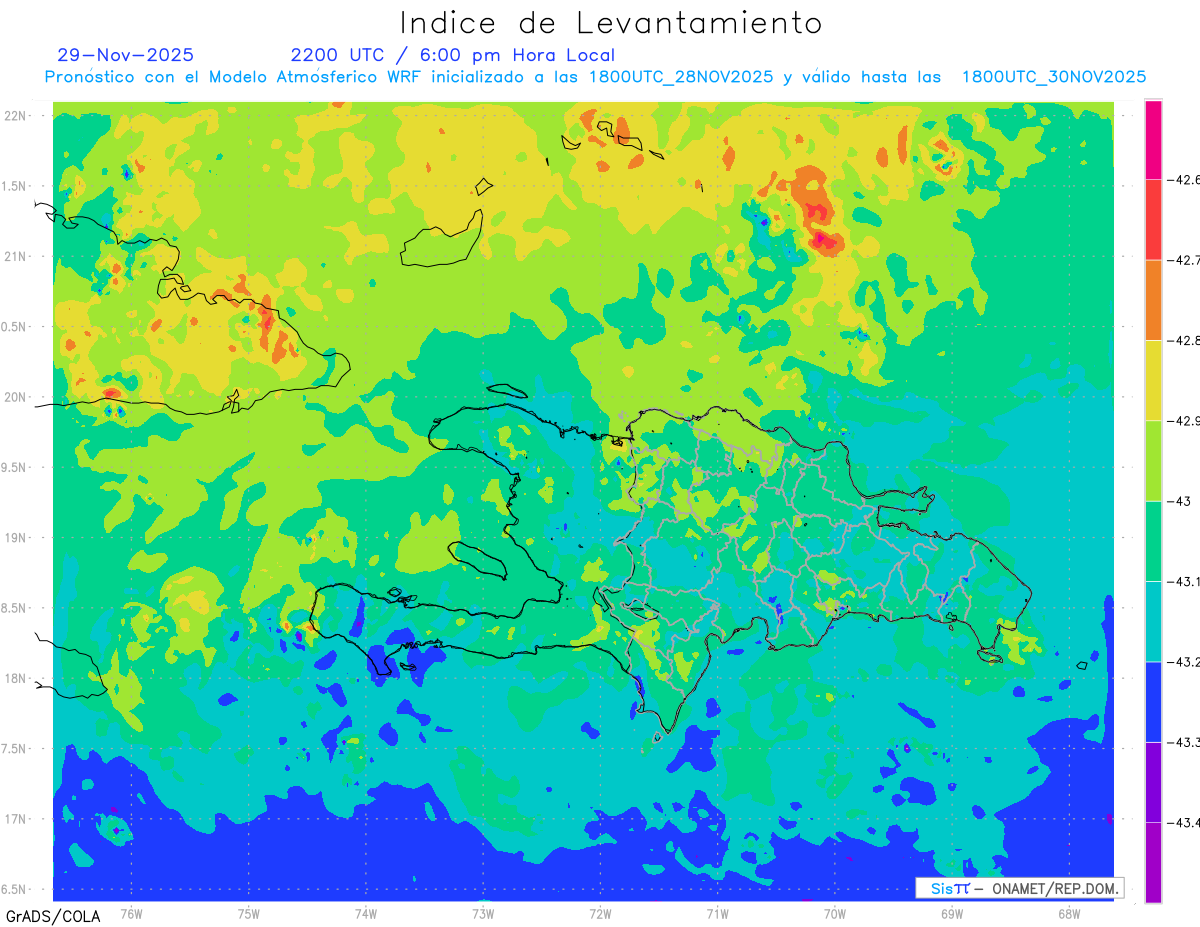This screenshot has width=1200, height=927.
Task: Select the date text '29-Nov-2025'
Action: point(126,55)
